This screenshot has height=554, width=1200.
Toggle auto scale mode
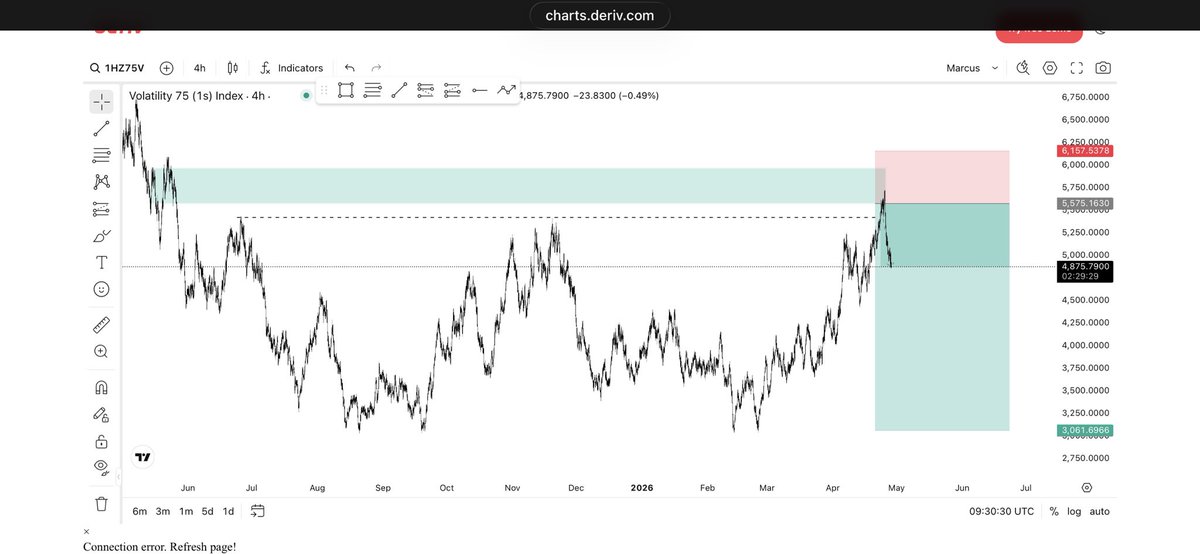[1099, 511]
